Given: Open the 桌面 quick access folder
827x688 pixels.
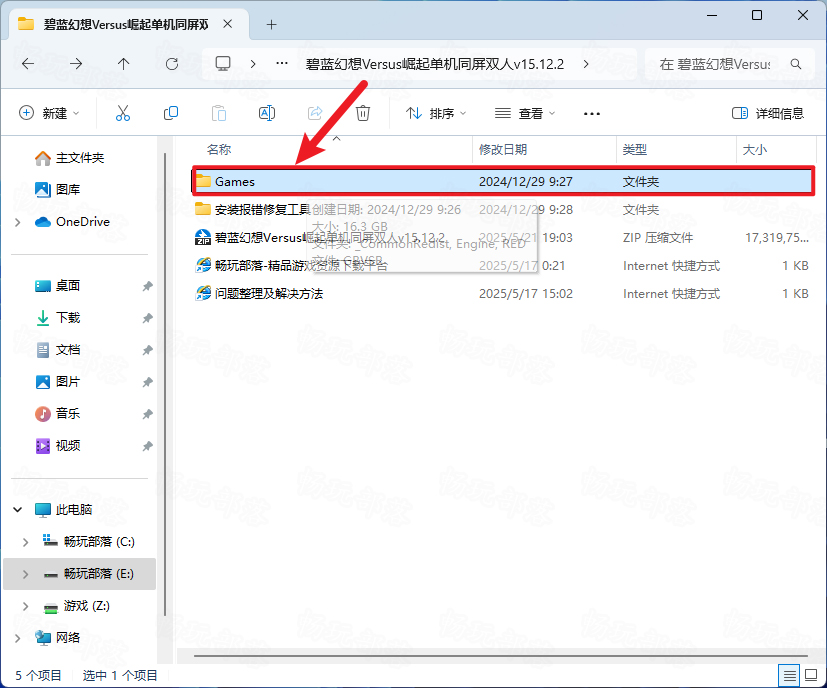Looking at the screenshot, I should pyautogui.click(x=57, y=286).
